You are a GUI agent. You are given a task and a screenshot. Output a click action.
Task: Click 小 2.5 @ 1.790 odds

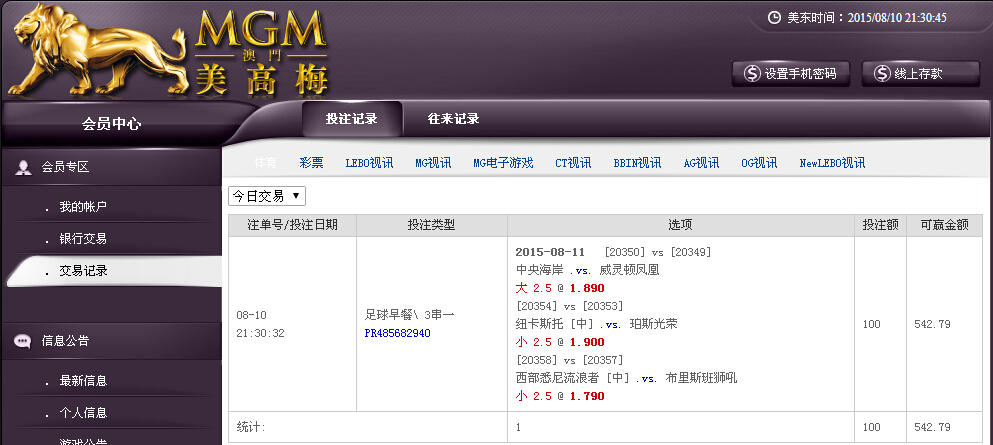click(x=560, y=396)
